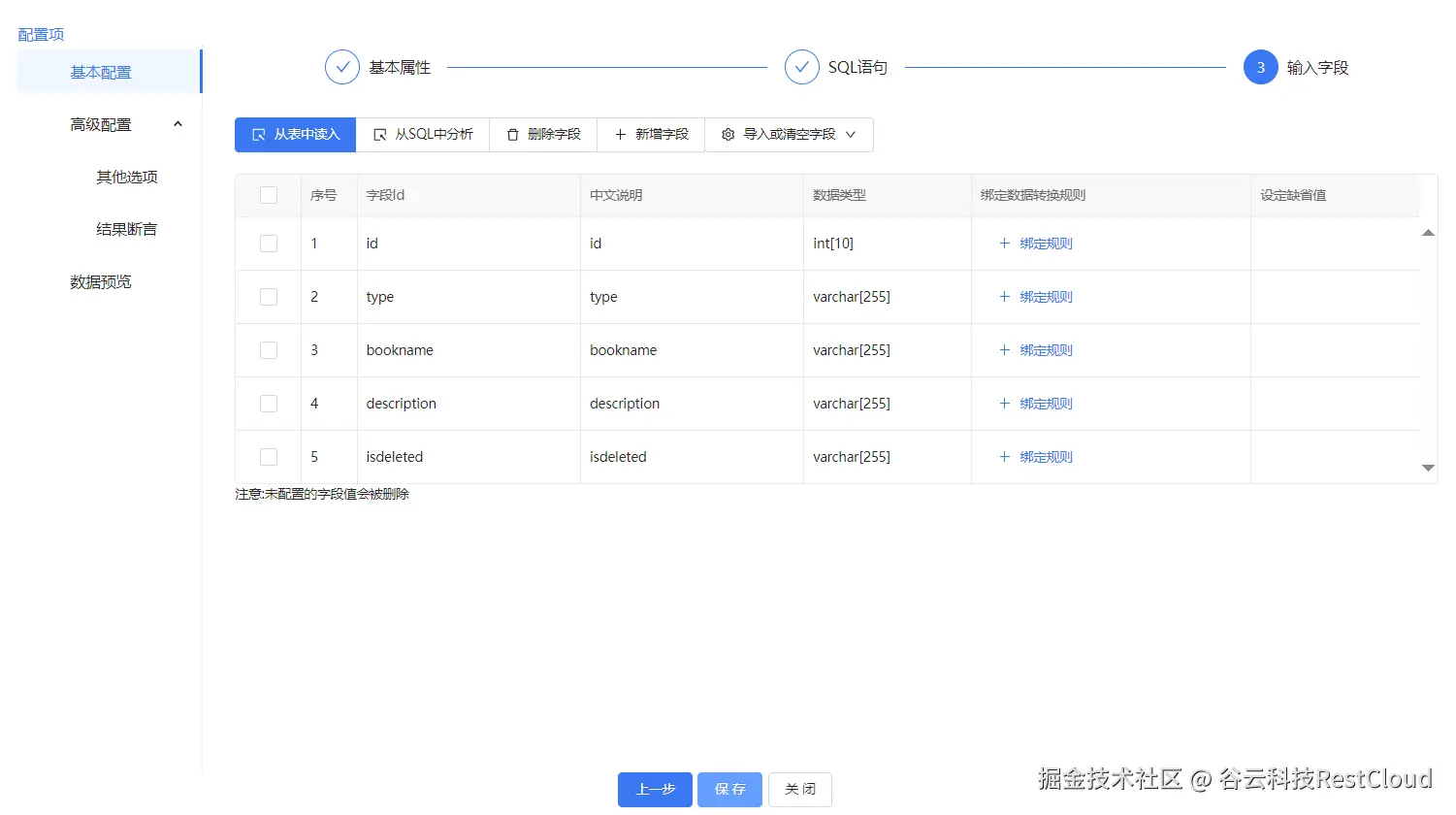Click 绑定规则 link in type row
This screenshot has width=1456, height=815.
pyautogui.click(x=1046, y=297)
